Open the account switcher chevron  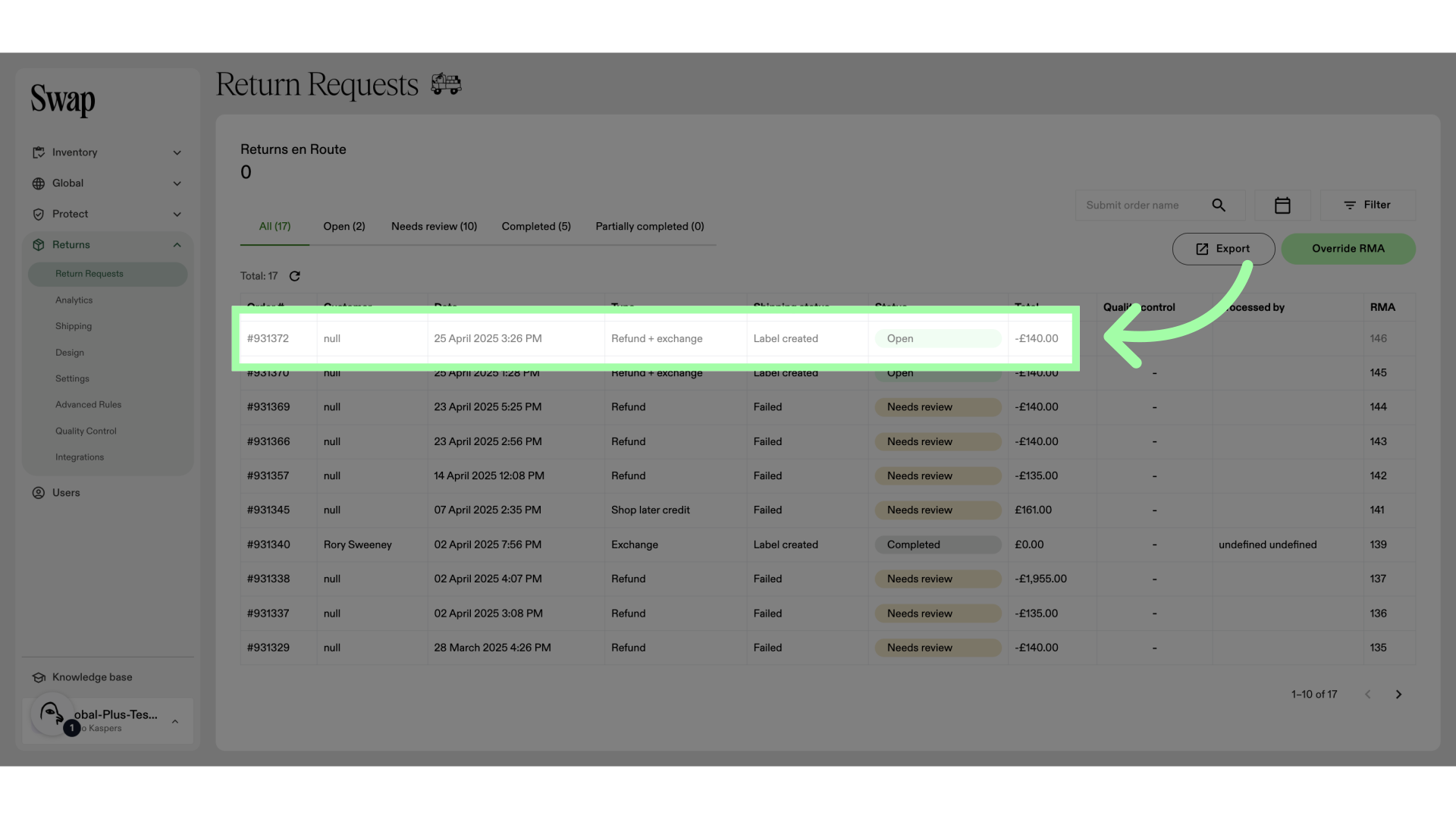point(175,721)
